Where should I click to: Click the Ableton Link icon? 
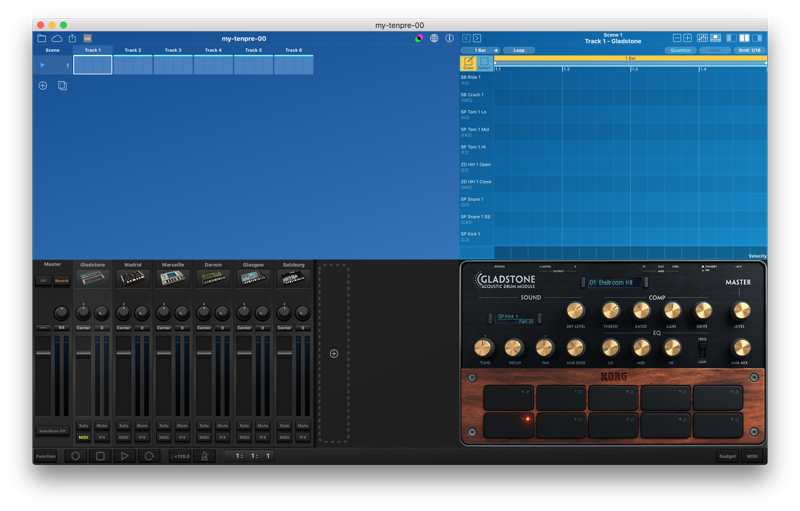(x=88, y=38)
